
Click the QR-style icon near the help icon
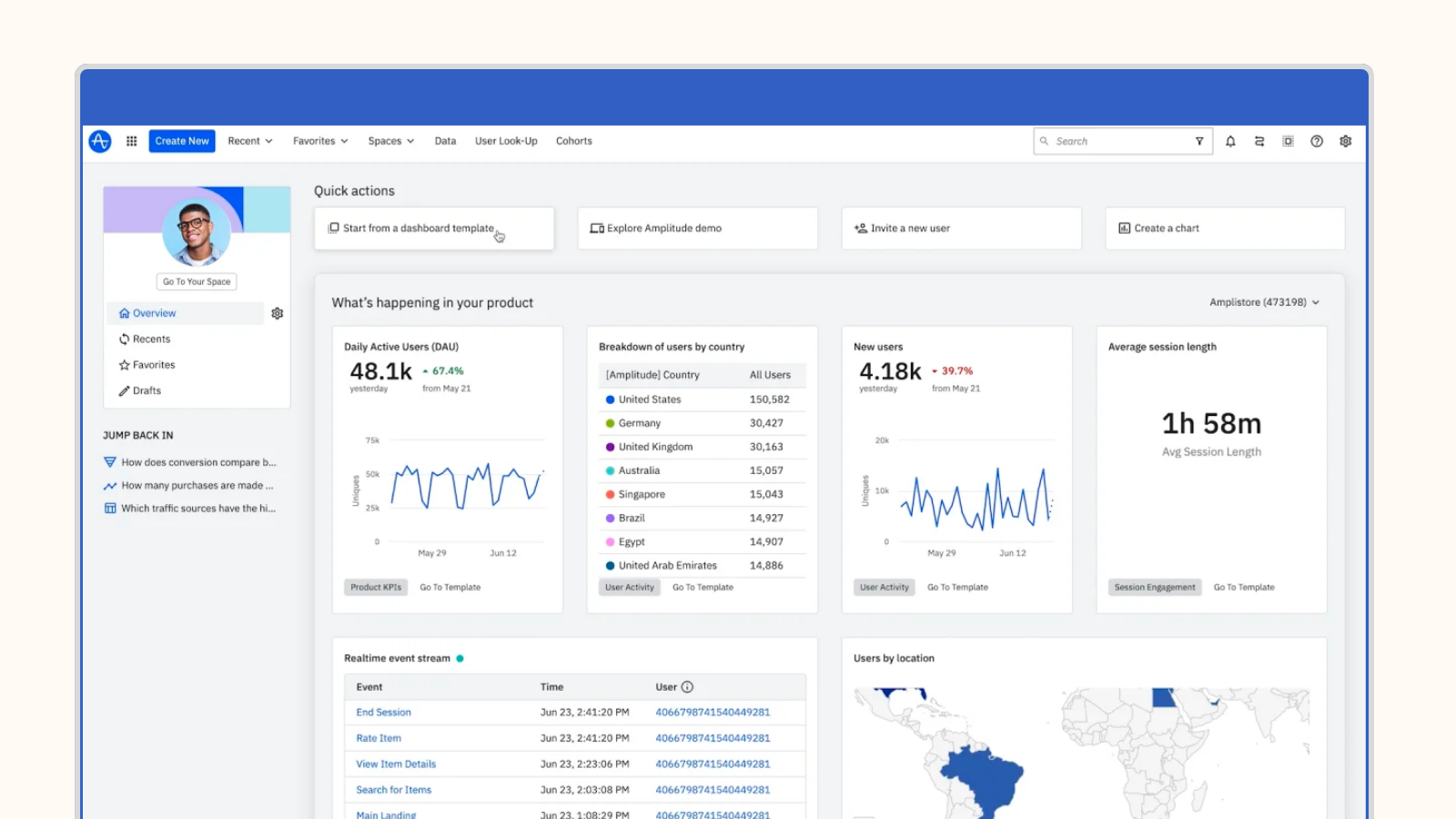pyautogui.click(x=1288, y=141)
